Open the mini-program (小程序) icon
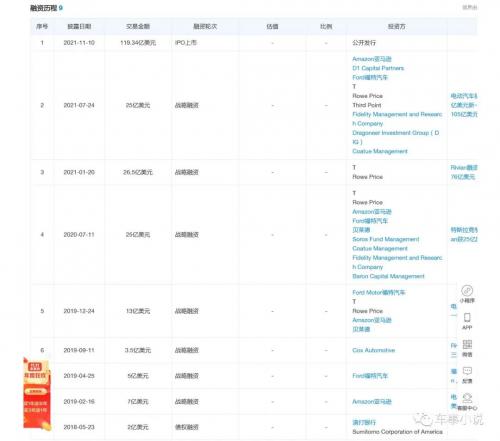Image resolution: width=500 pixels, height=441 pixels. [467, 291]
